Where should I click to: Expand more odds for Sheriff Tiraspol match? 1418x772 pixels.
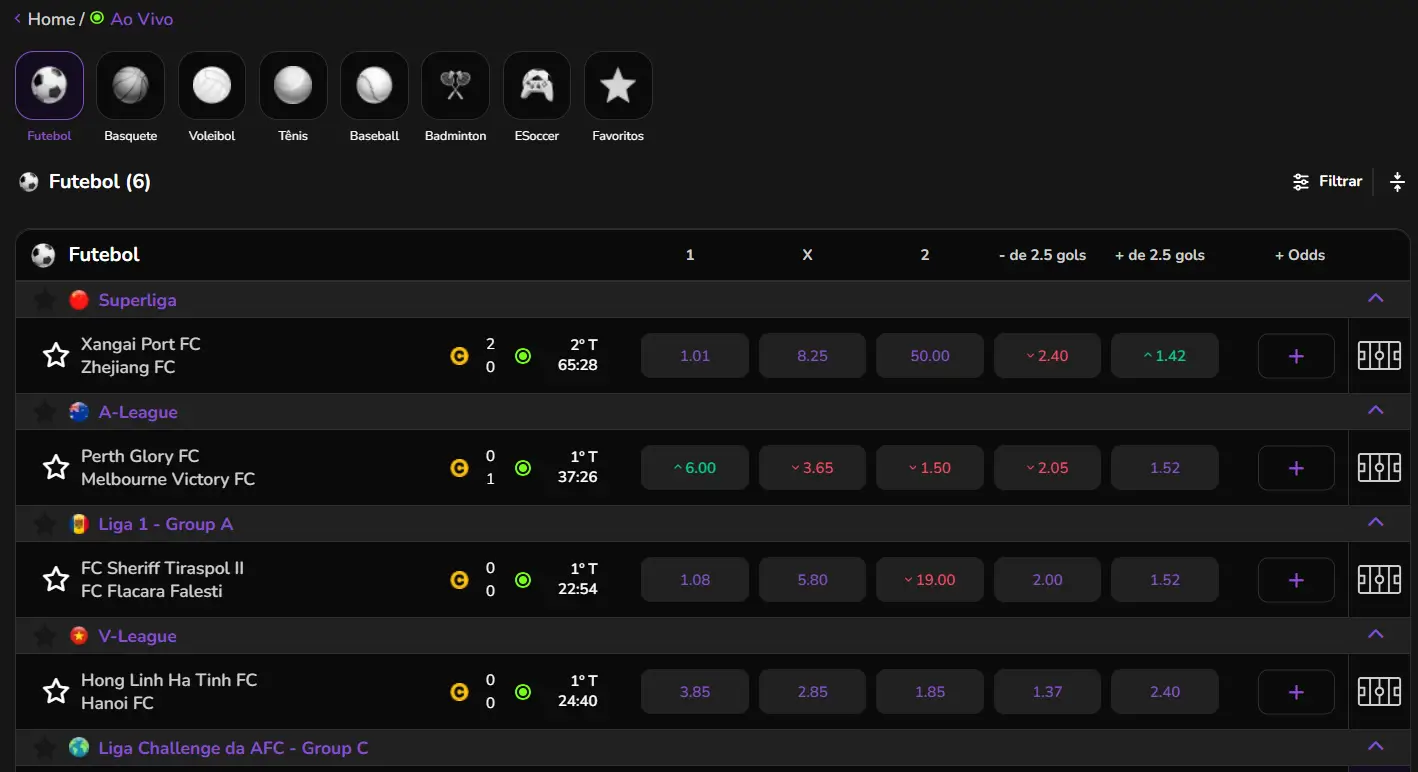(x=1296, y=580)
